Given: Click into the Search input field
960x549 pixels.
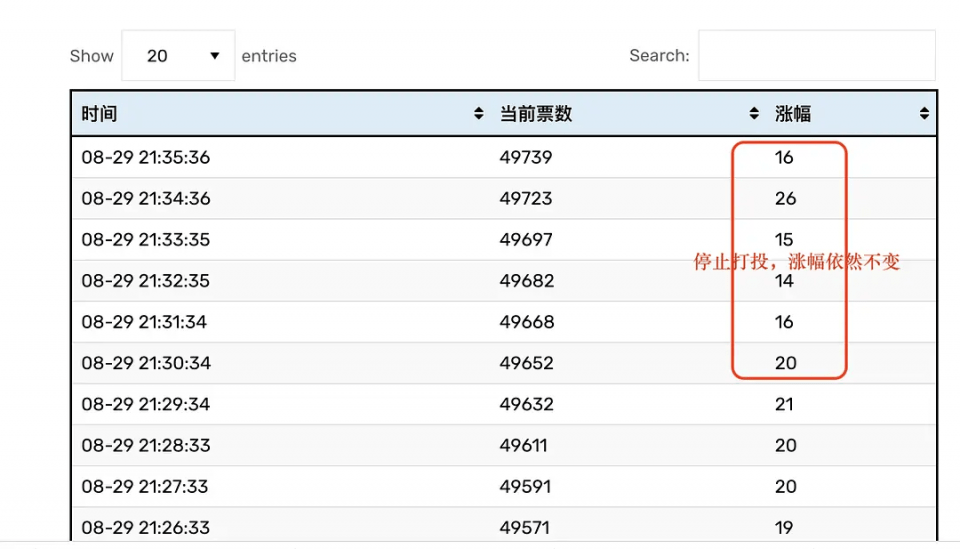Looking at the screenshot, I should click(816, 56).
